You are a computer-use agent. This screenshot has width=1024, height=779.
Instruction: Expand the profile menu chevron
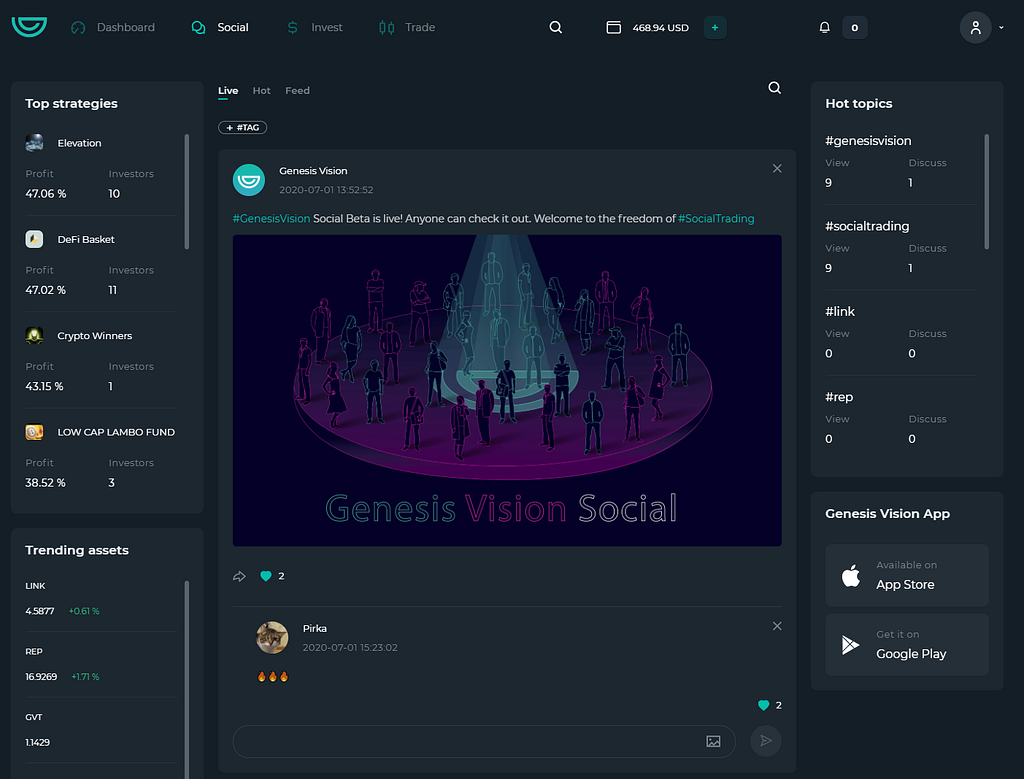tap(1001, 27)
